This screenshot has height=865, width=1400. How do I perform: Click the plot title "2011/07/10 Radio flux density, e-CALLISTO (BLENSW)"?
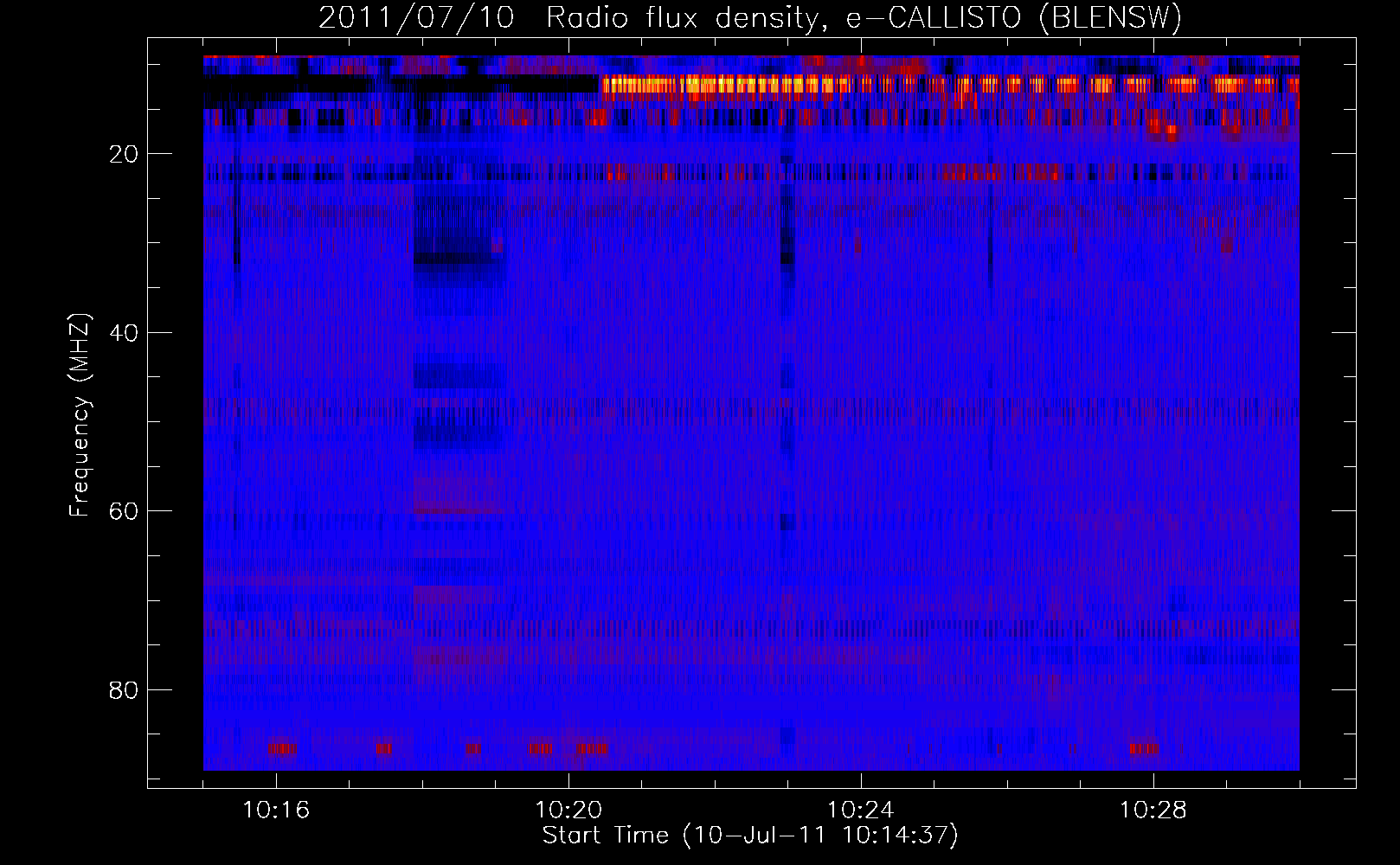coord(750,17)
